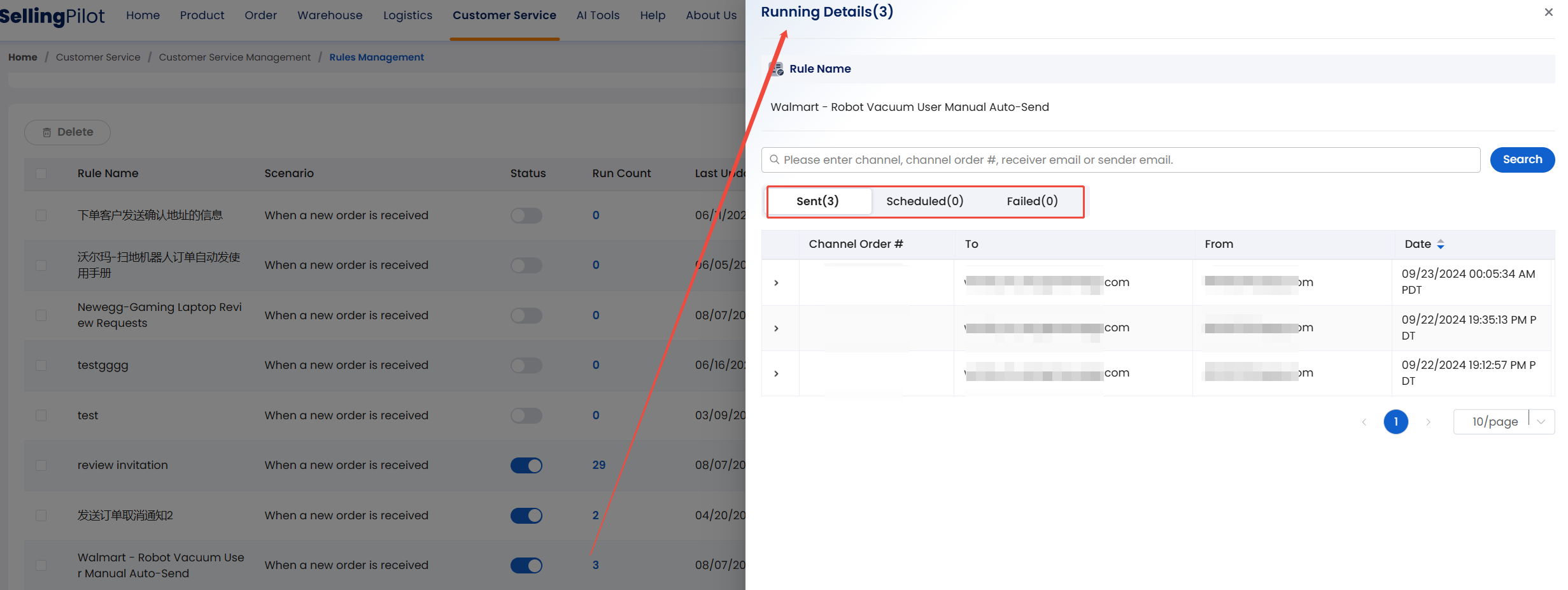The image size is (1568, 590).
Task: Open the Order menu
Action: pos(260,15)
